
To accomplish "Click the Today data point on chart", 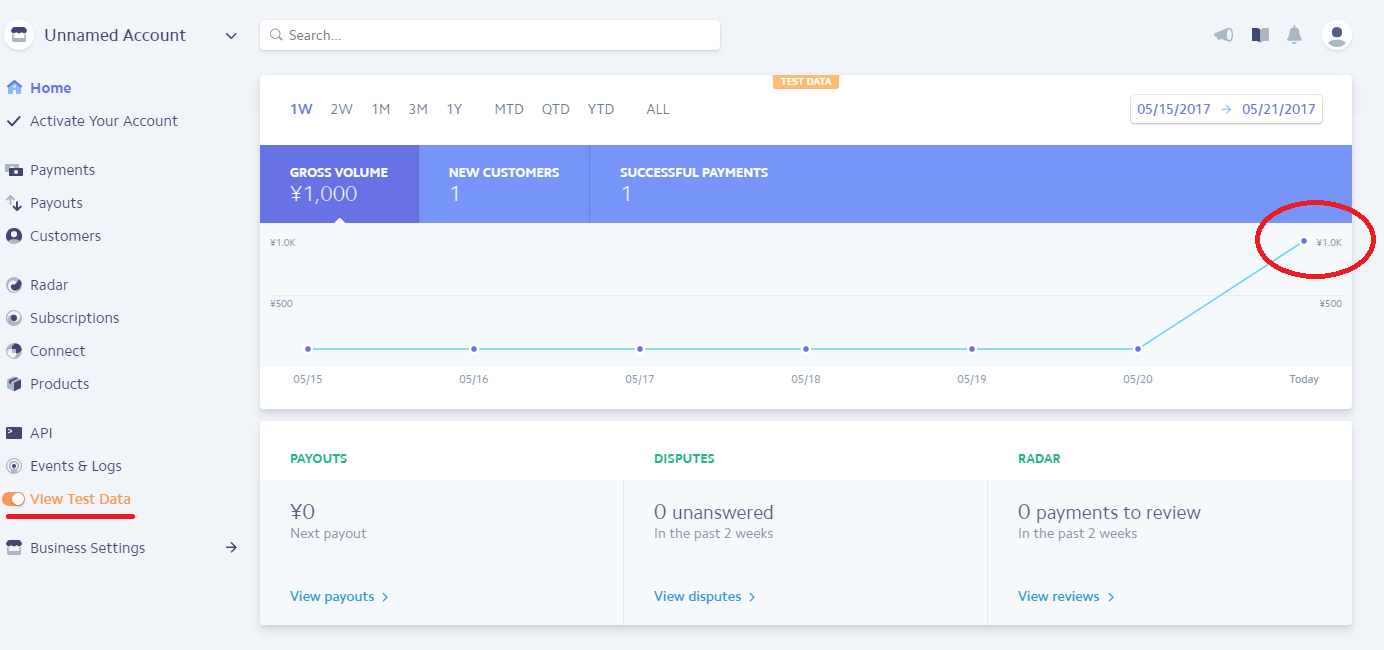I will pyautogui.click(x=1304, y=241).
